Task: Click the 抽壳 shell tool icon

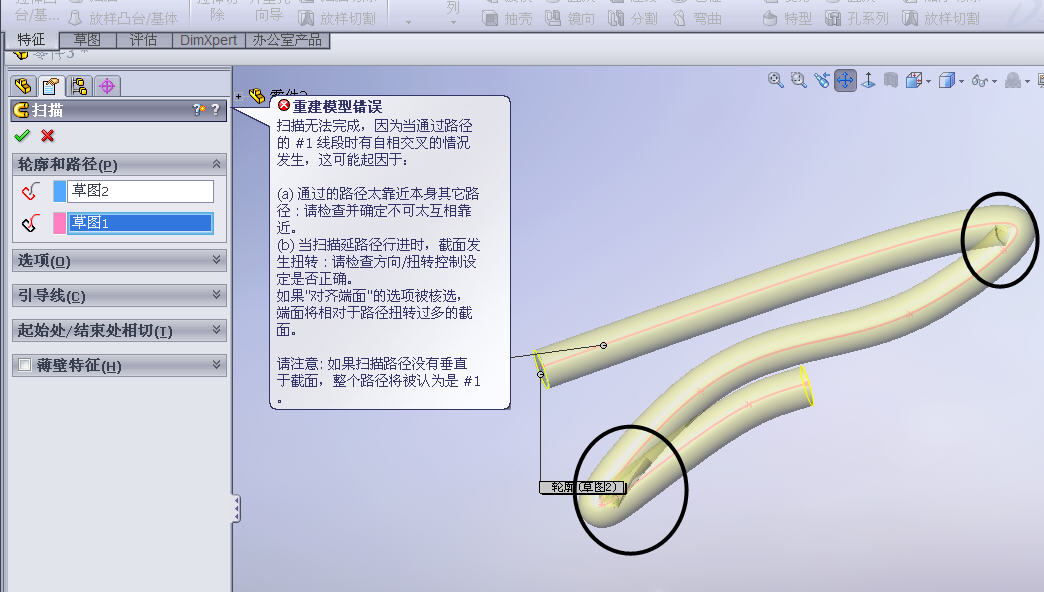Action: click(x=490, y=19)
